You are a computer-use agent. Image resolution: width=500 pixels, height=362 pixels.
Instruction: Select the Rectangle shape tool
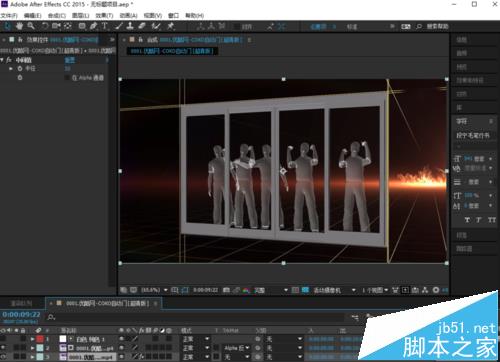(x=82, y=26)
